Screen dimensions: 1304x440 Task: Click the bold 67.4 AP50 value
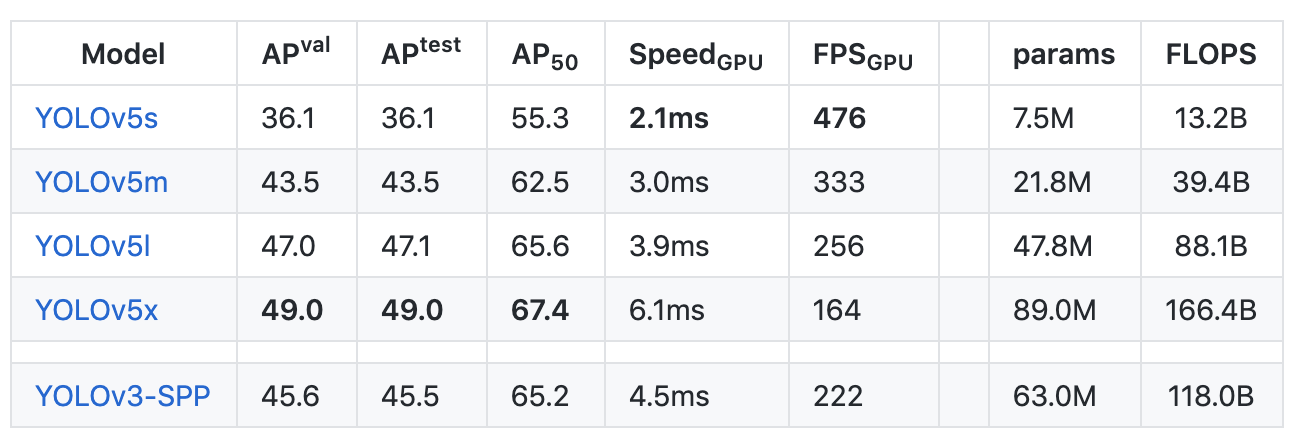[x=540, y=310]
